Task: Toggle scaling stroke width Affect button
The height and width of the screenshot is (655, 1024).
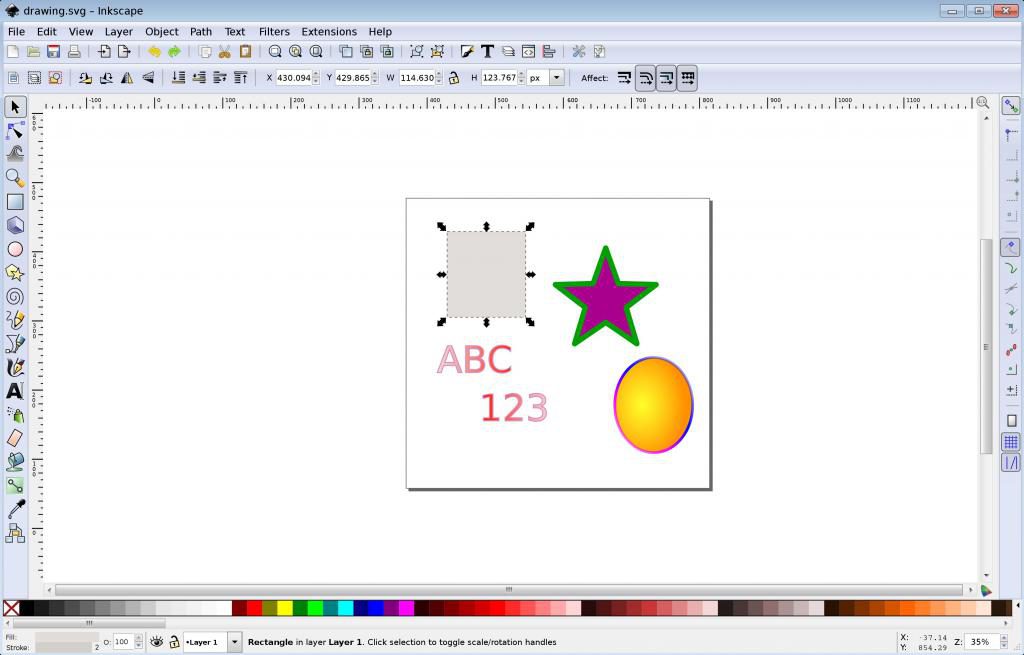Action: pos(624,78)
